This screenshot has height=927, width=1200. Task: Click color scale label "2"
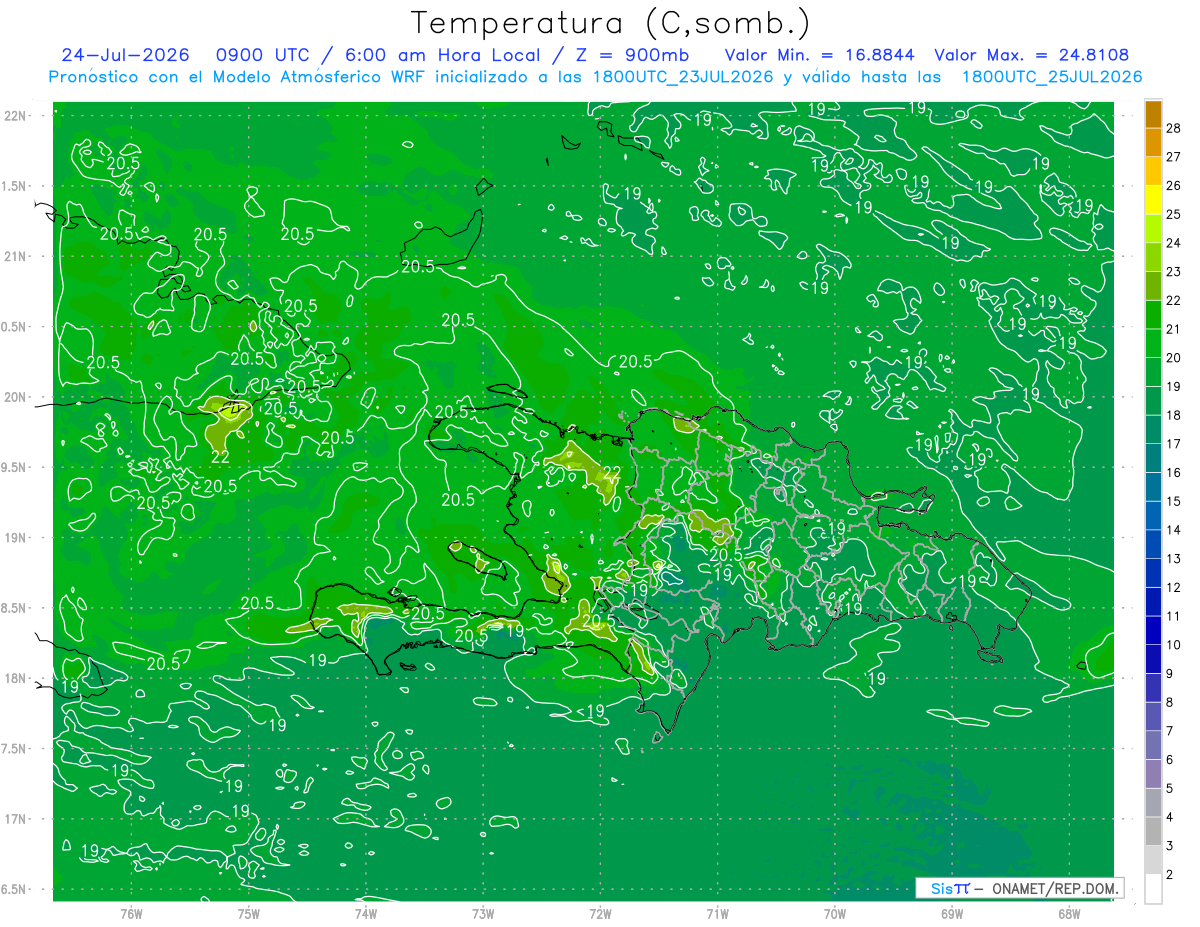(1171, 875)
